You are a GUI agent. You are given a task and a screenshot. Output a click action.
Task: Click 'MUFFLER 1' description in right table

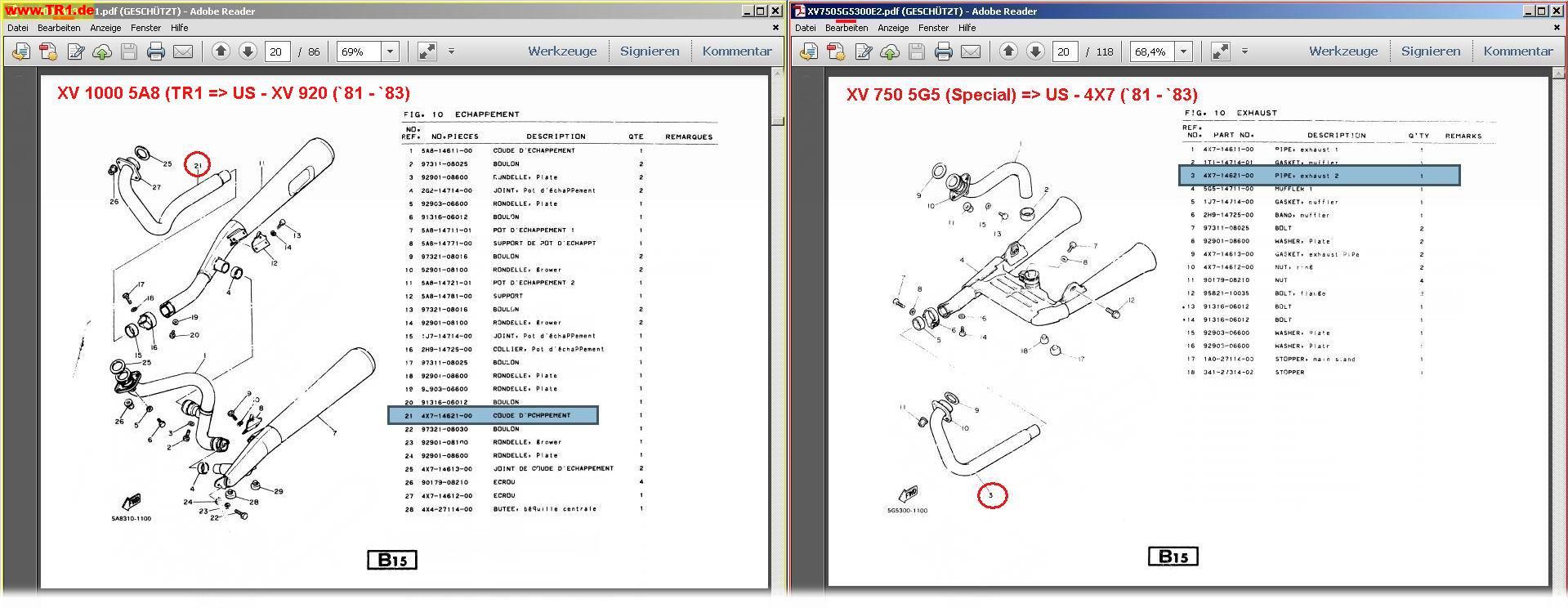(1293, 189)
